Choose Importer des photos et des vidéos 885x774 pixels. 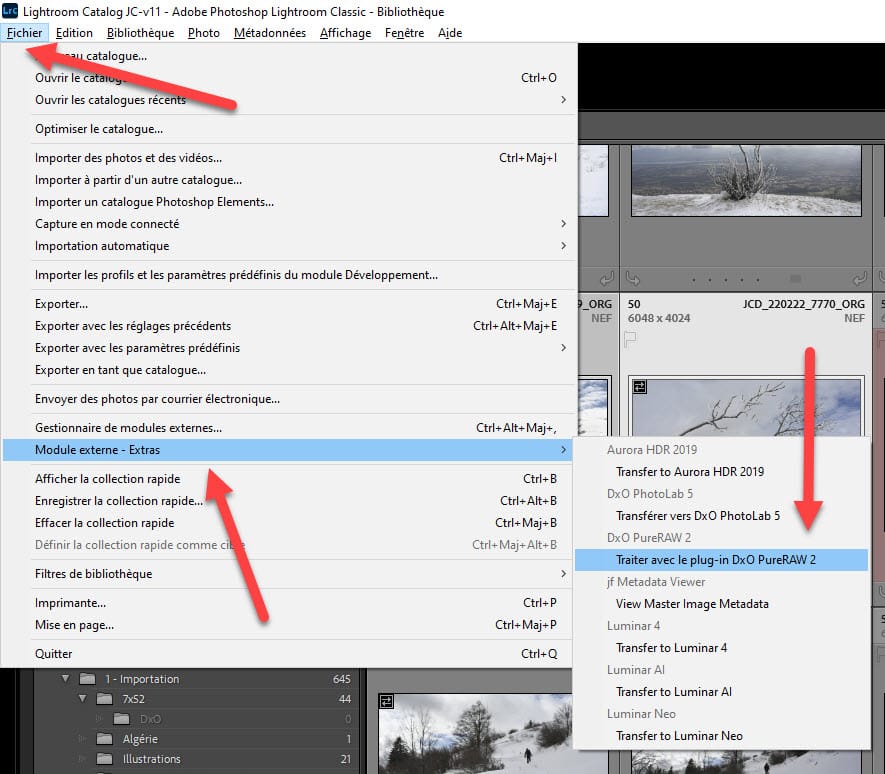coord(290,158)
